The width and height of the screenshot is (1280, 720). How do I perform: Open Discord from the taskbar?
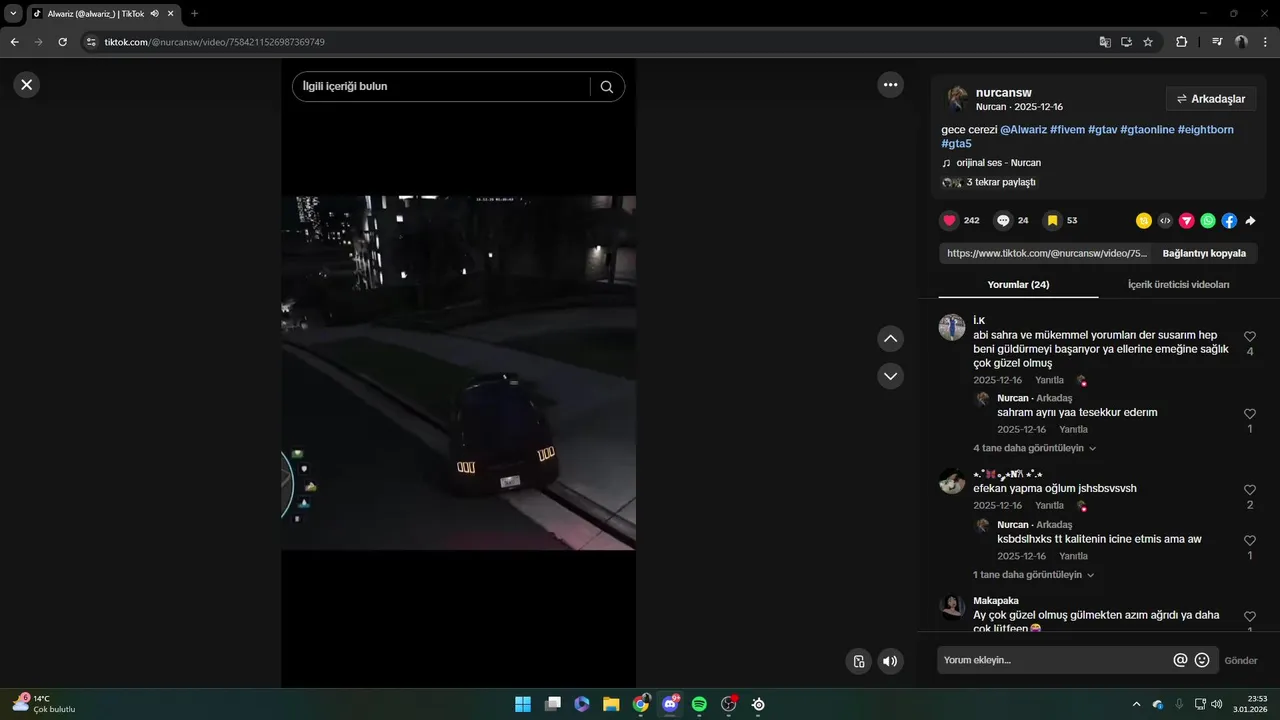(670, 704)
